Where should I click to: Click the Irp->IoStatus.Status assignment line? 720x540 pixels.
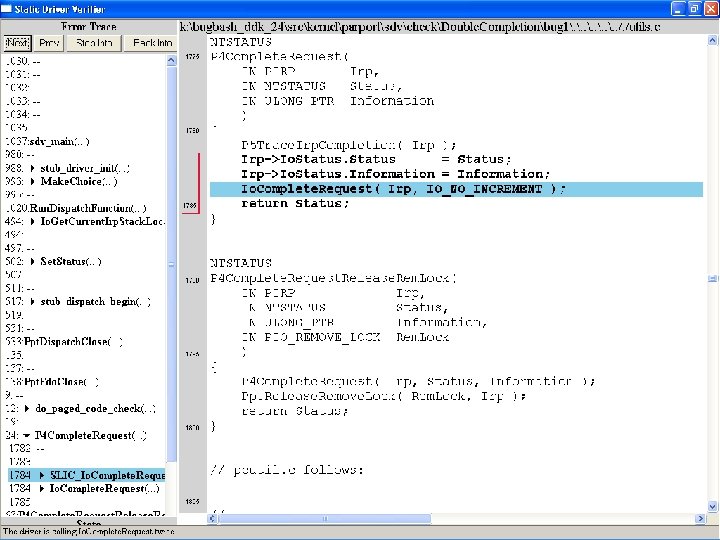[376, 159]
